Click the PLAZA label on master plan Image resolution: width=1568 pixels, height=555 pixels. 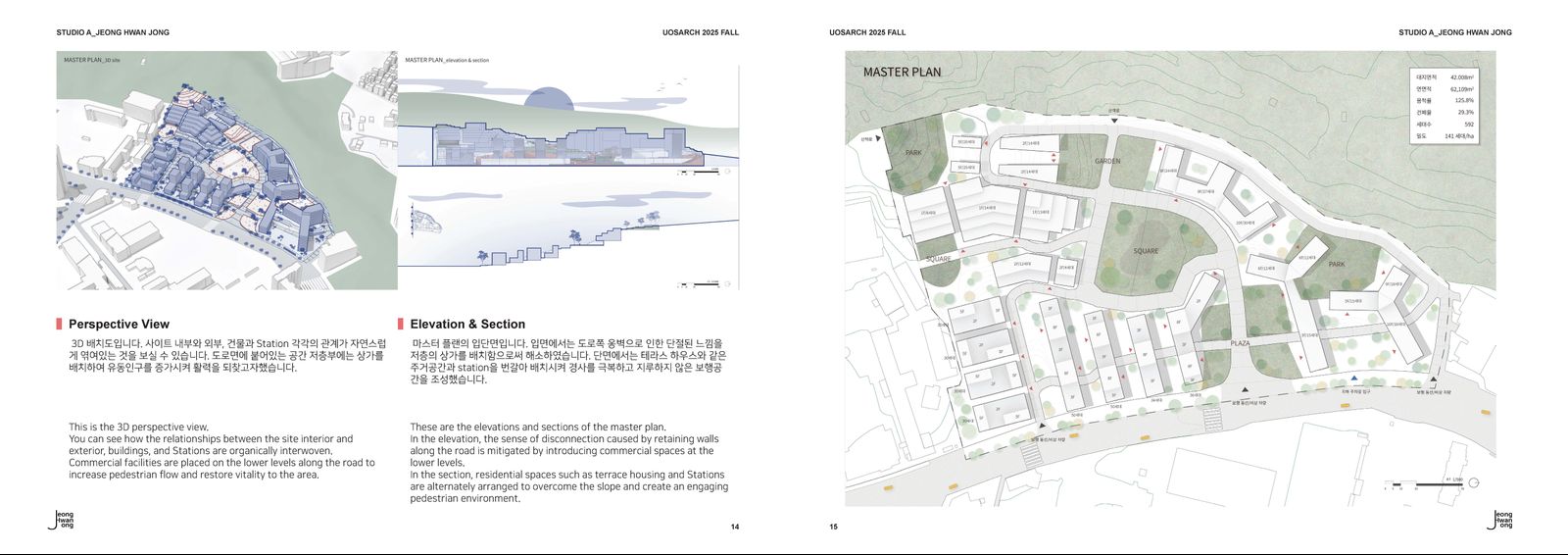tap(1240, 343)
